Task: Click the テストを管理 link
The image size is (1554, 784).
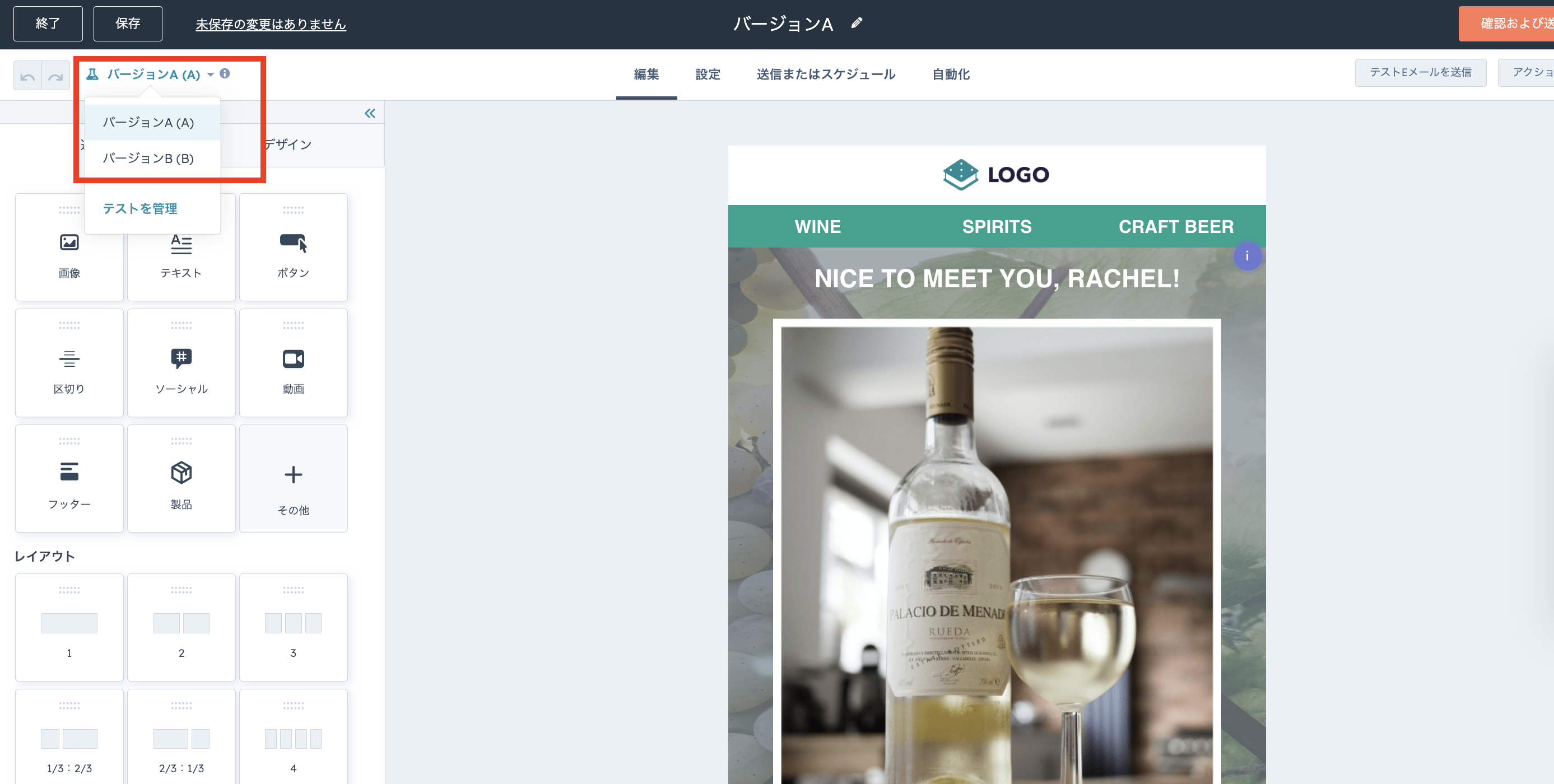Action: coord(140,209)
